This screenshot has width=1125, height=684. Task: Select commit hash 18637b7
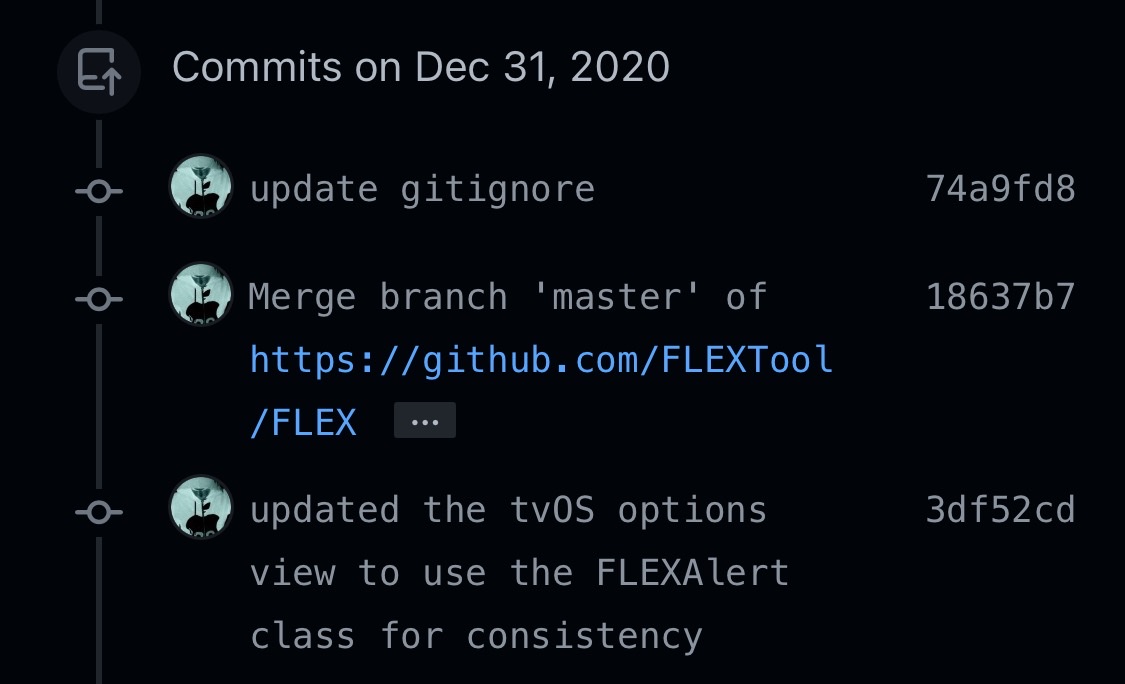pyautogui.click(x=1000, y=297)
